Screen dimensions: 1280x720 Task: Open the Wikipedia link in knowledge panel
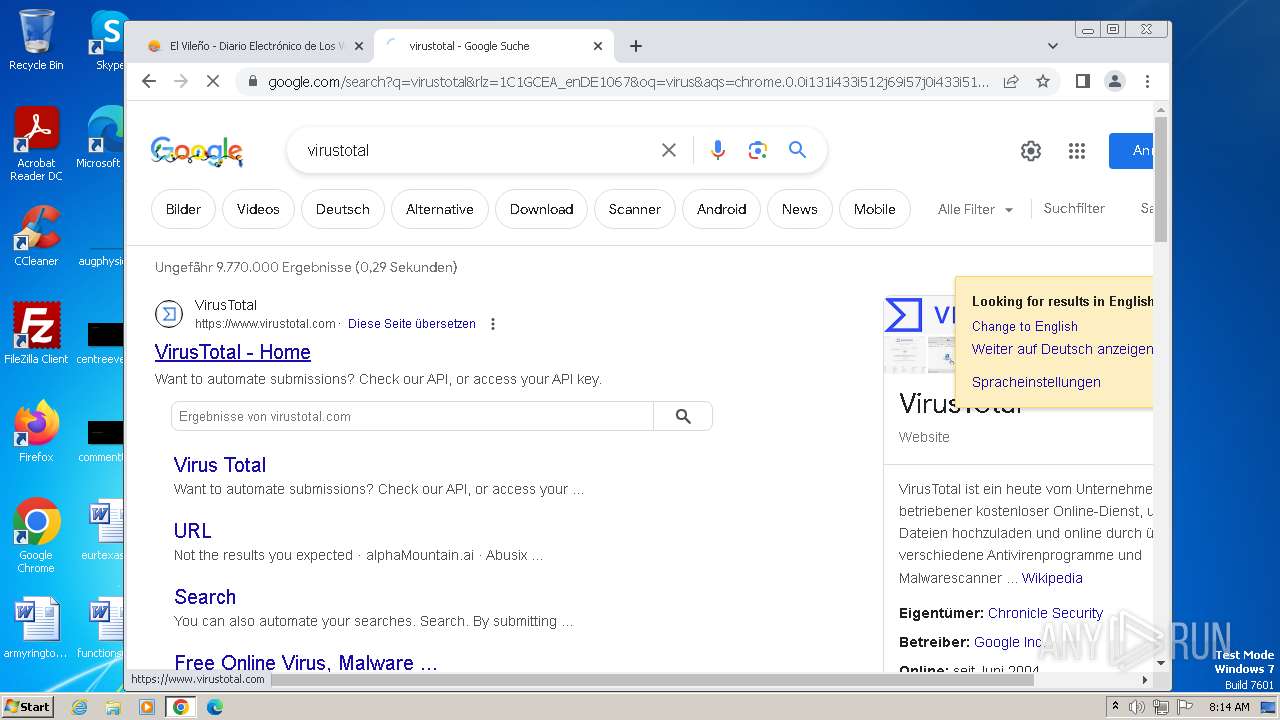(x=1052, y=578)
